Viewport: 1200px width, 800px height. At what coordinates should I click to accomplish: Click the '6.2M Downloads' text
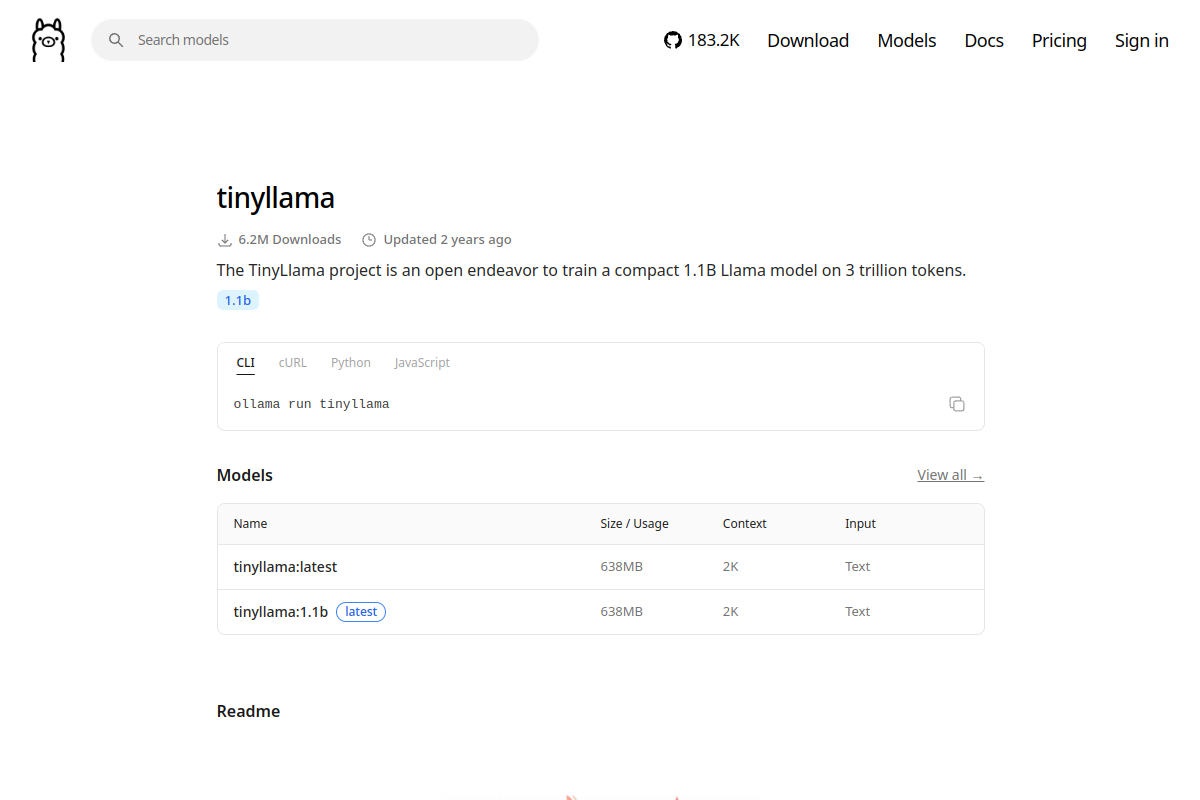pyautogui.click(x=290, y=240)
